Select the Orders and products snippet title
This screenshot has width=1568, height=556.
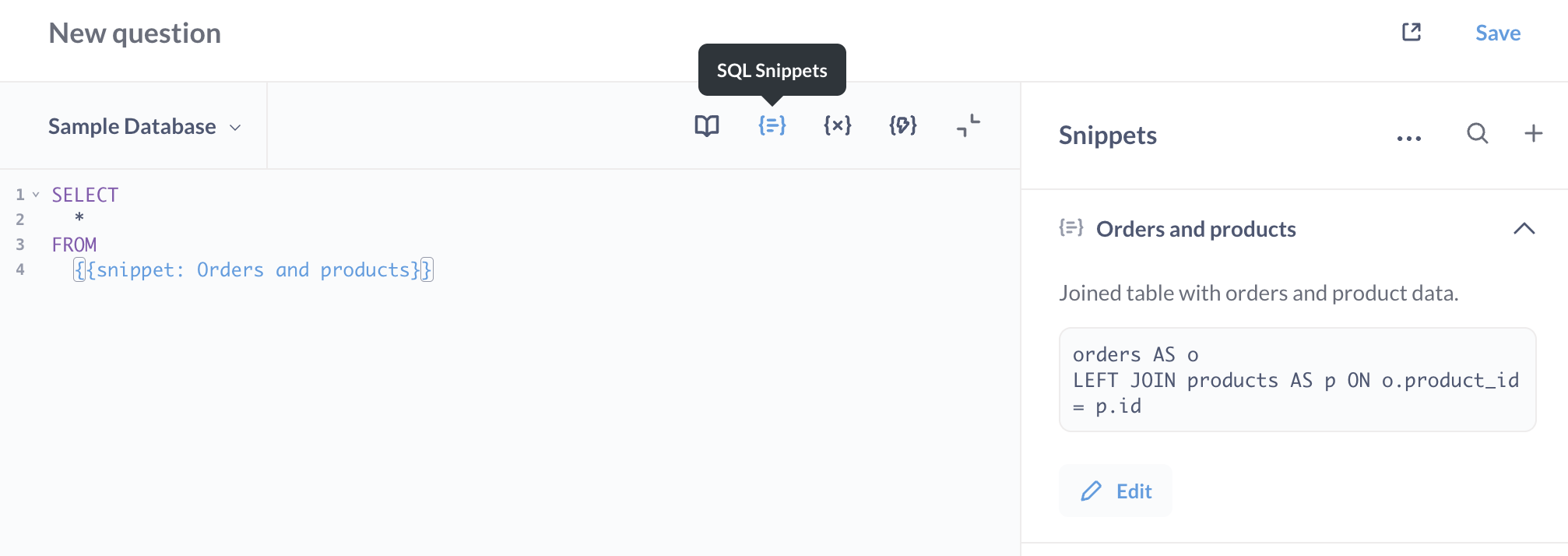(x=1196, y=229)
